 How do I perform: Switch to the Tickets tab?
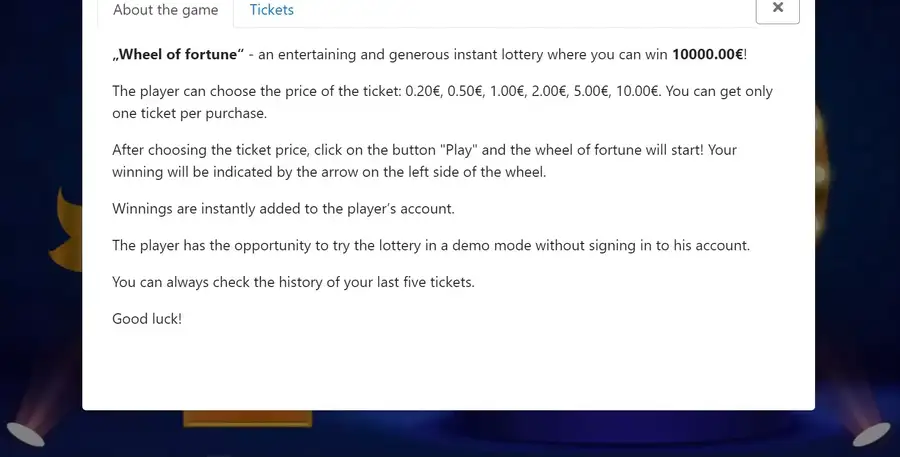tap(271, 10)
